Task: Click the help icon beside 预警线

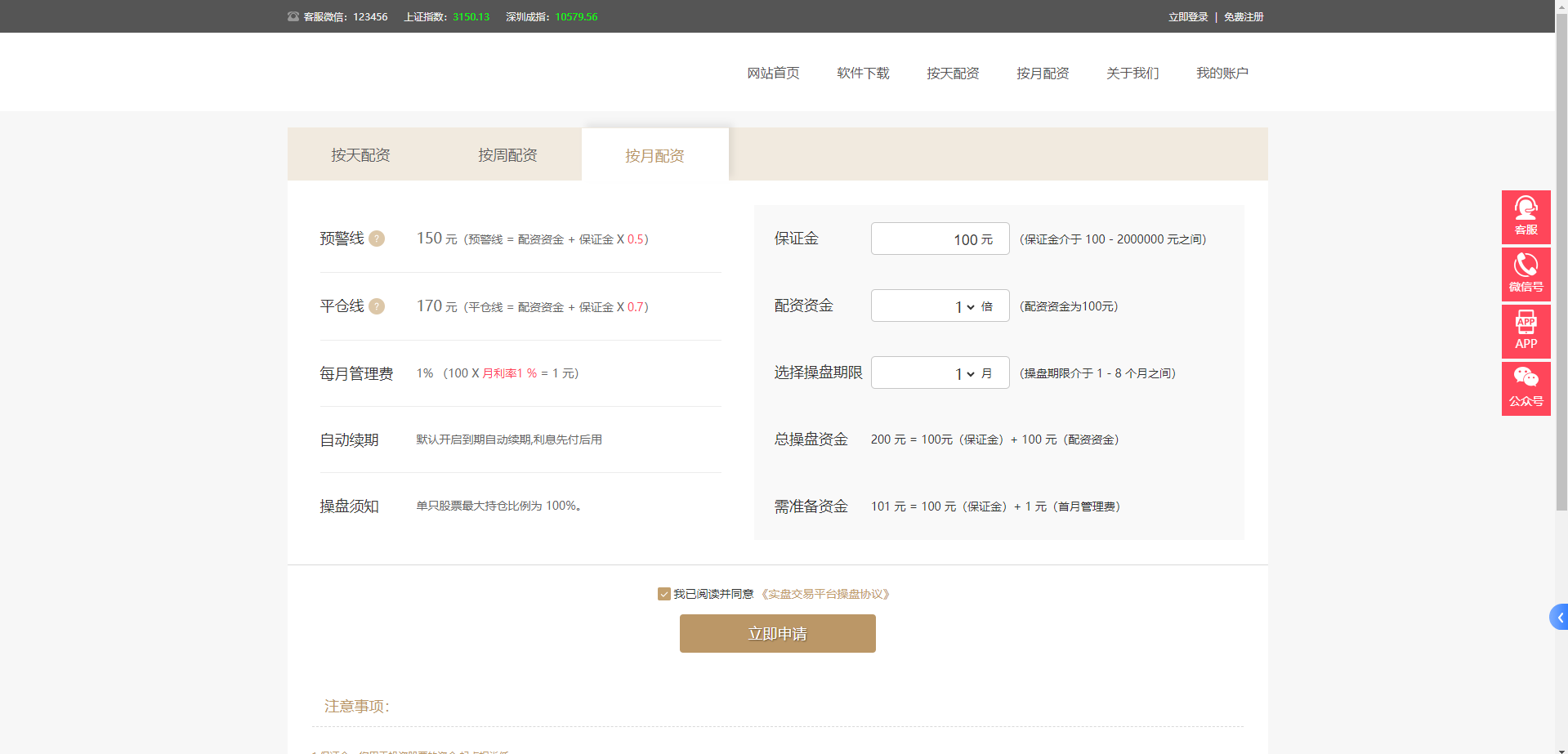Action: tap(377, 239)
